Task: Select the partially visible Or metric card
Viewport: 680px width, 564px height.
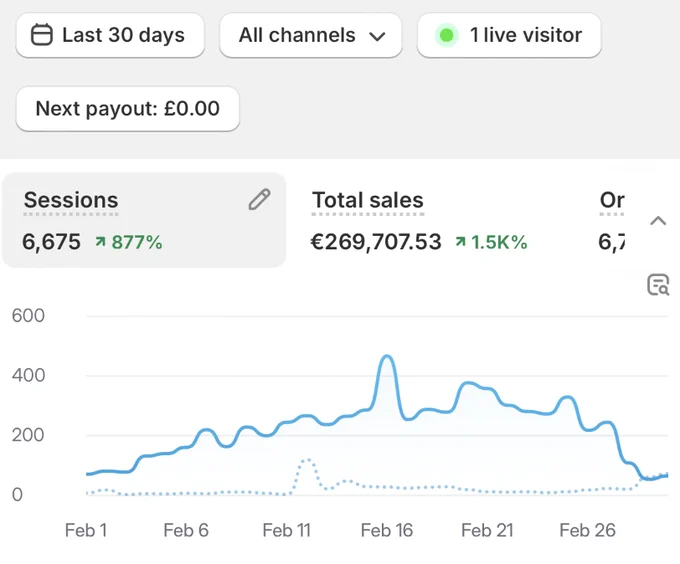Action: tap(612, 220)
